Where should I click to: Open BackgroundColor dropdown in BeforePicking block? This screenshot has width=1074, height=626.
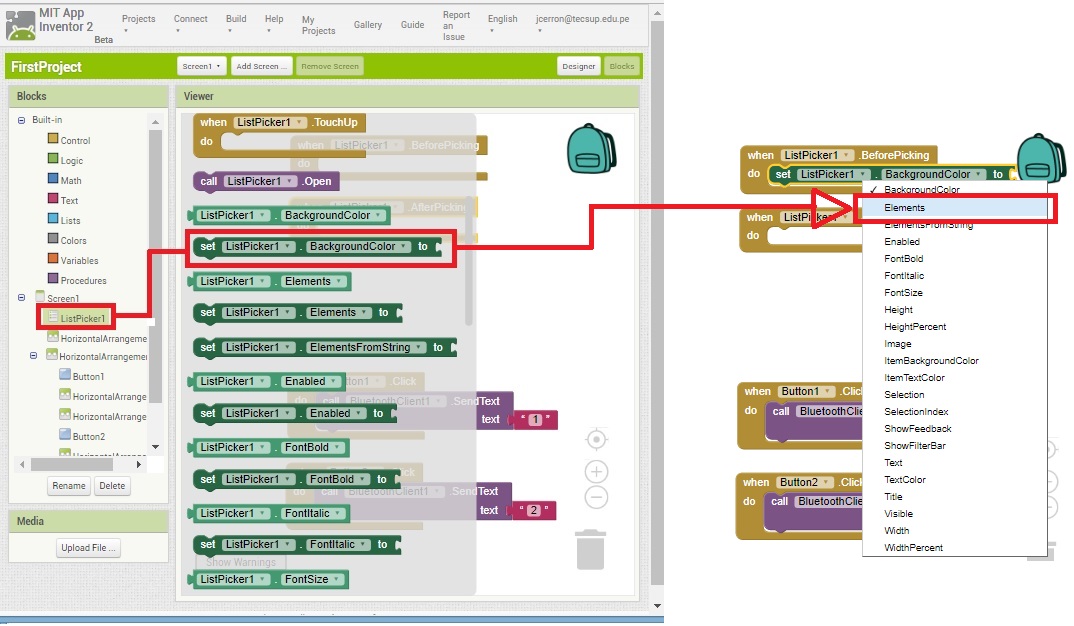point(979,175)
